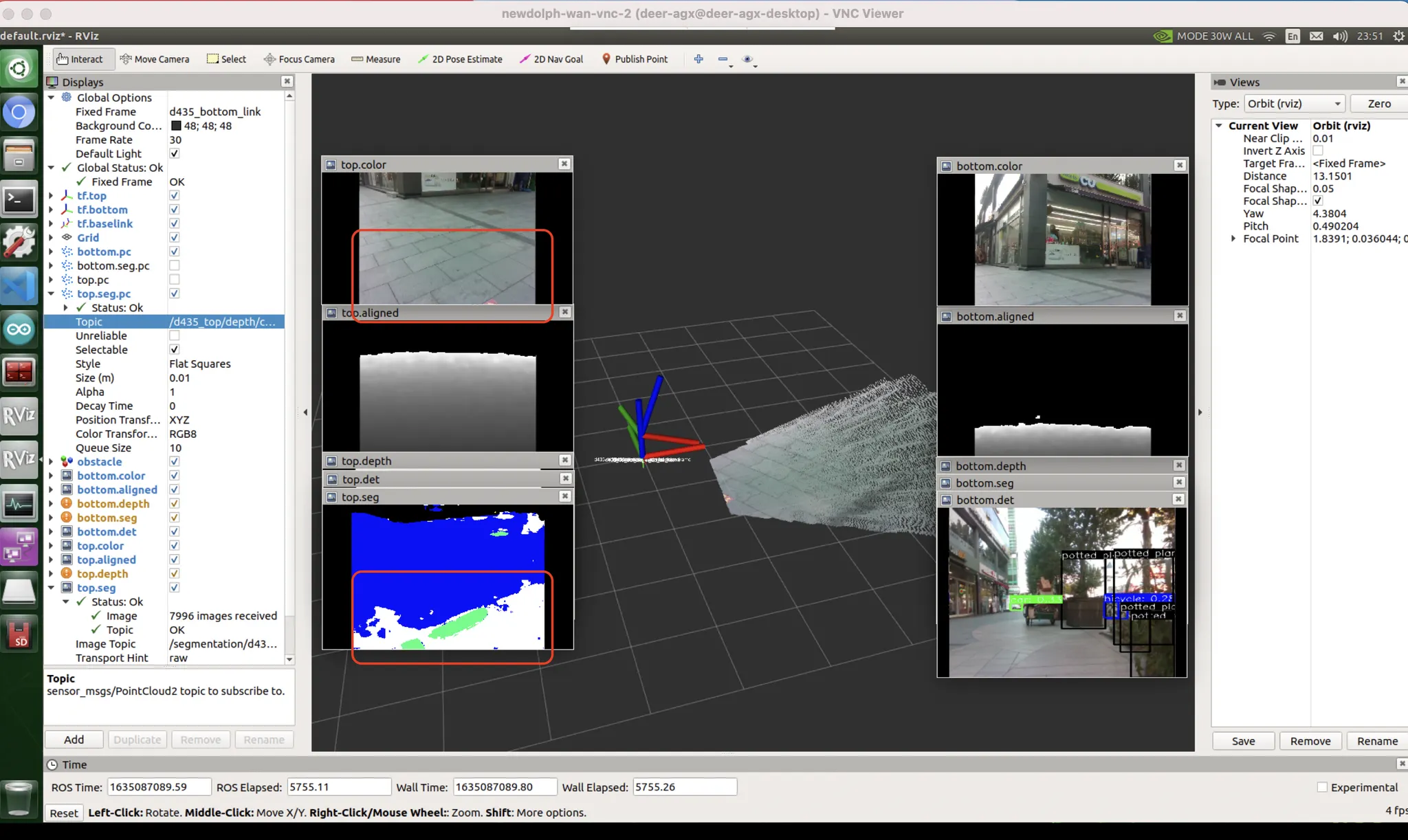1408x840 pixels.
Task: Activate the Measure tool
Action: coord(375,59)
